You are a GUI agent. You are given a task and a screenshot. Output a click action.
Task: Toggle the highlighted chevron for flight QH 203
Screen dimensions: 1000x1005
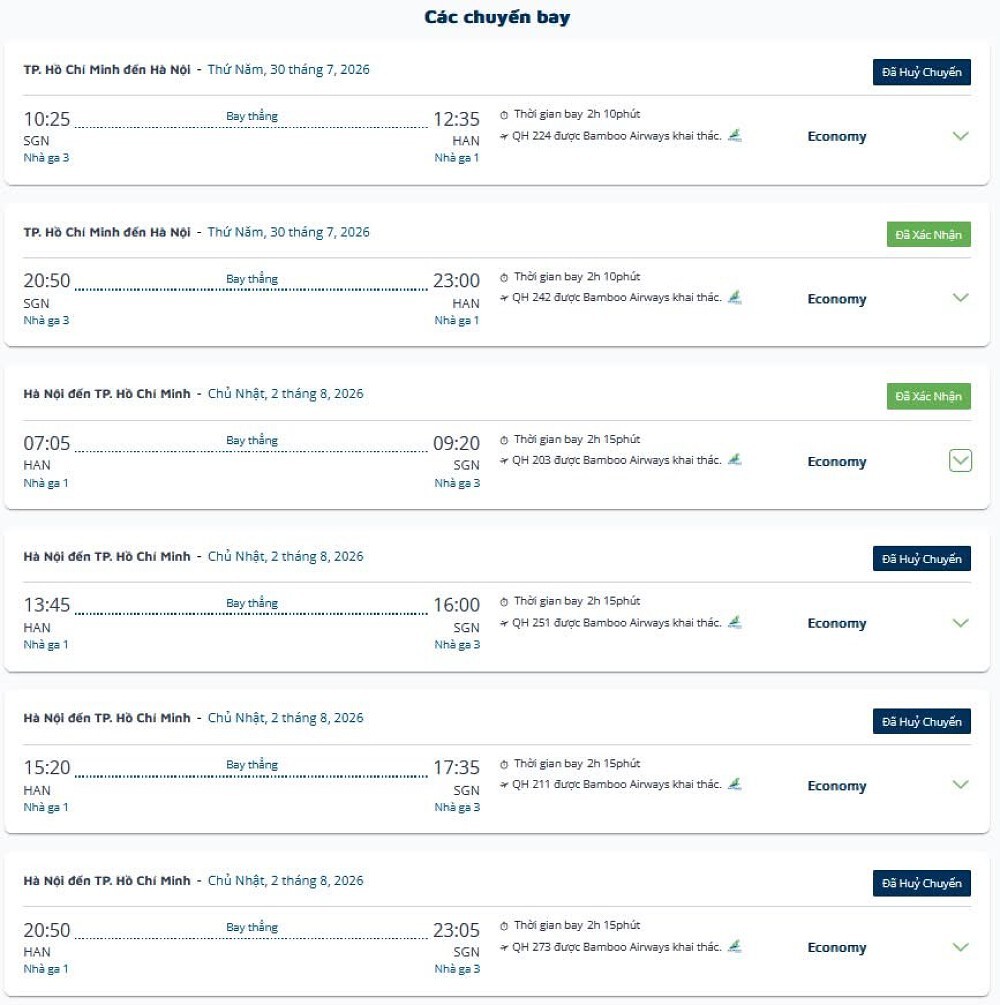tap(960, 460)
